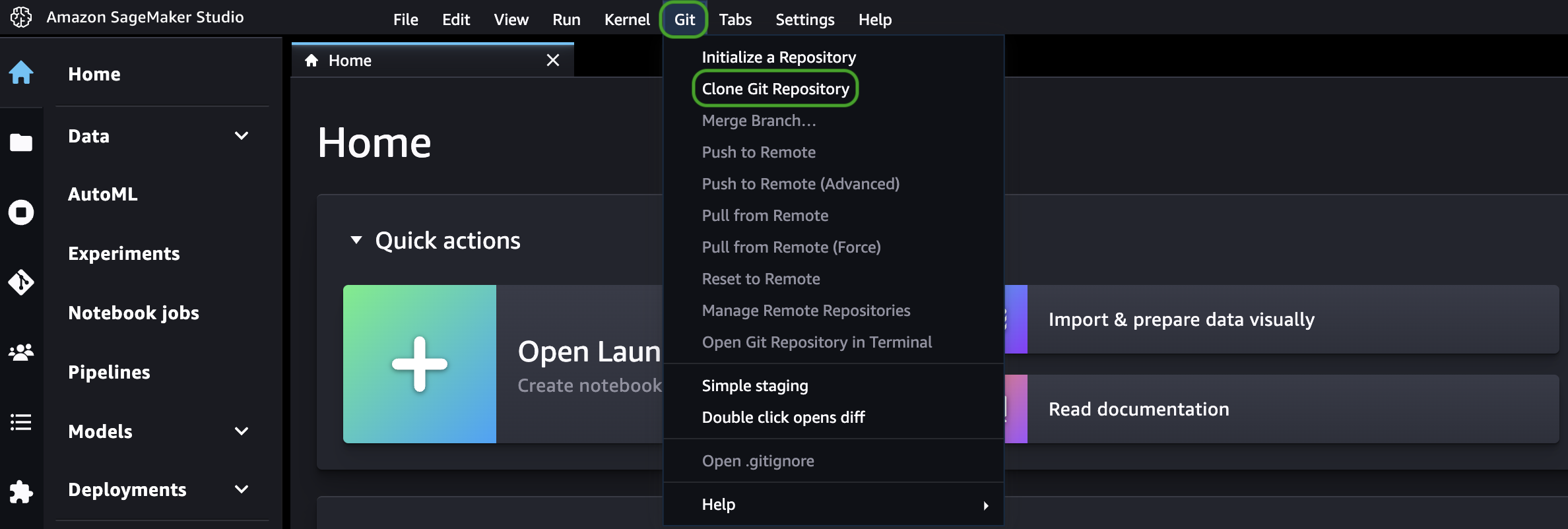The image size is (1568, 529).
Task: Open the extensions puzzle icon
Action: point(21,492)
